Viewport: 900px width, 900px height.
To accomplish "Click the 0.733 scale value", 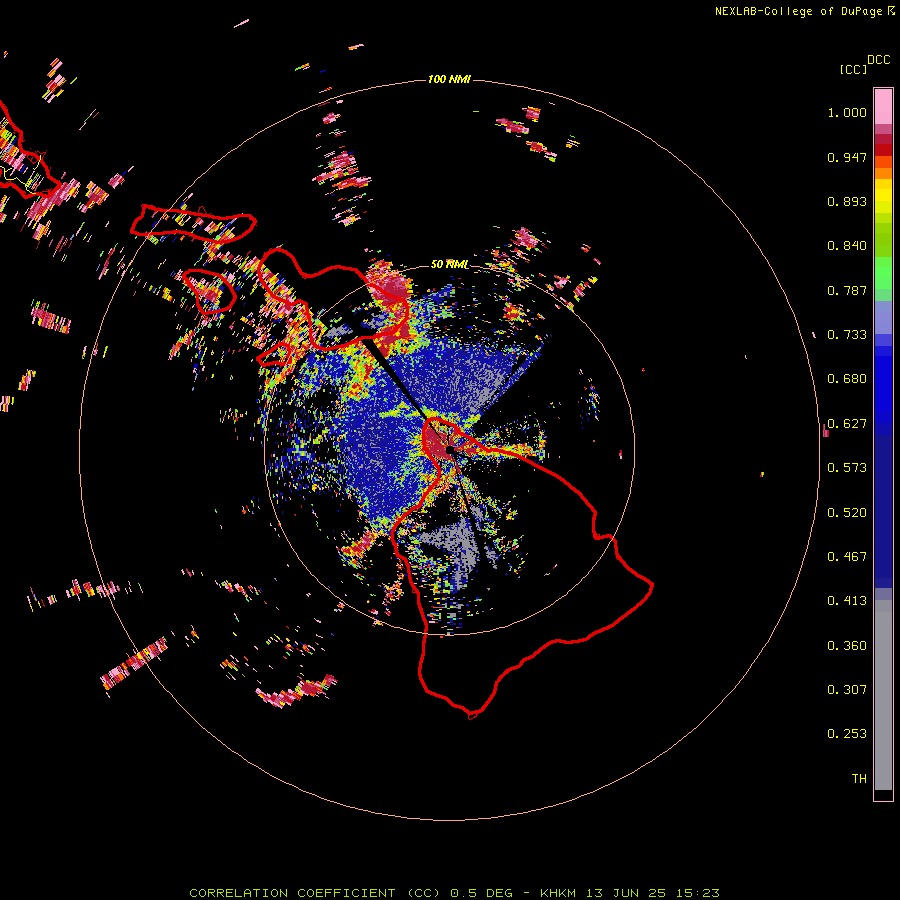I will pyautogui.click(x=847, y=335).
